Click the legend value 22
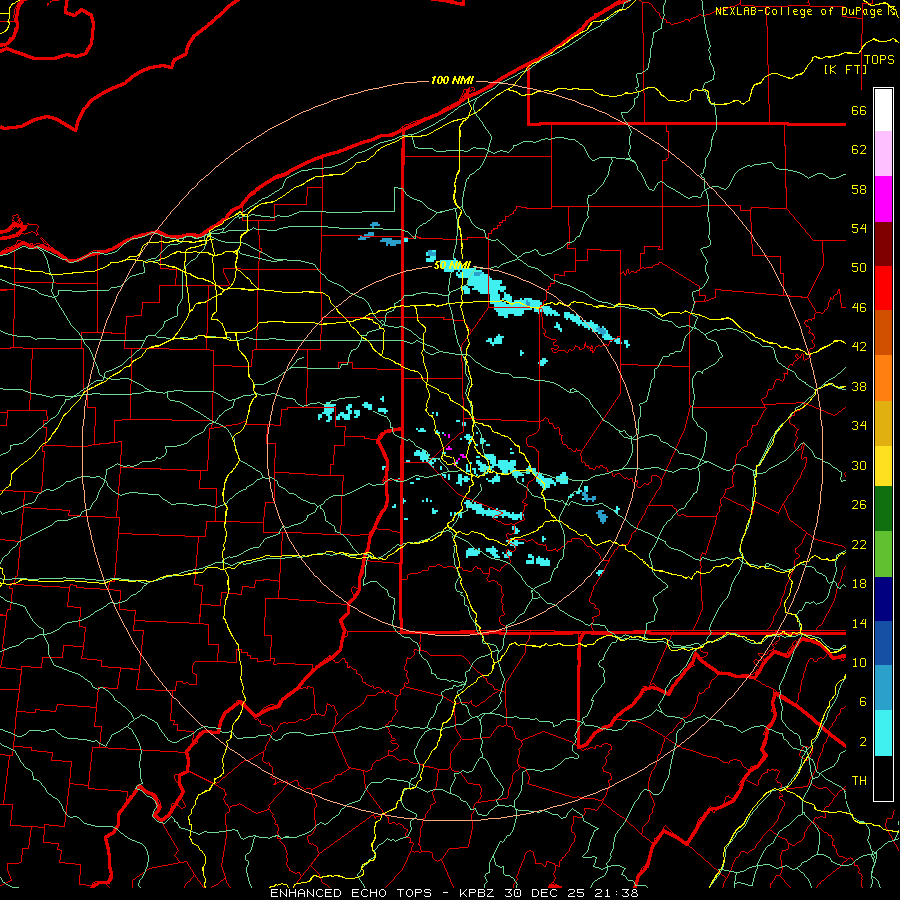900x900 pixels. 859,544
